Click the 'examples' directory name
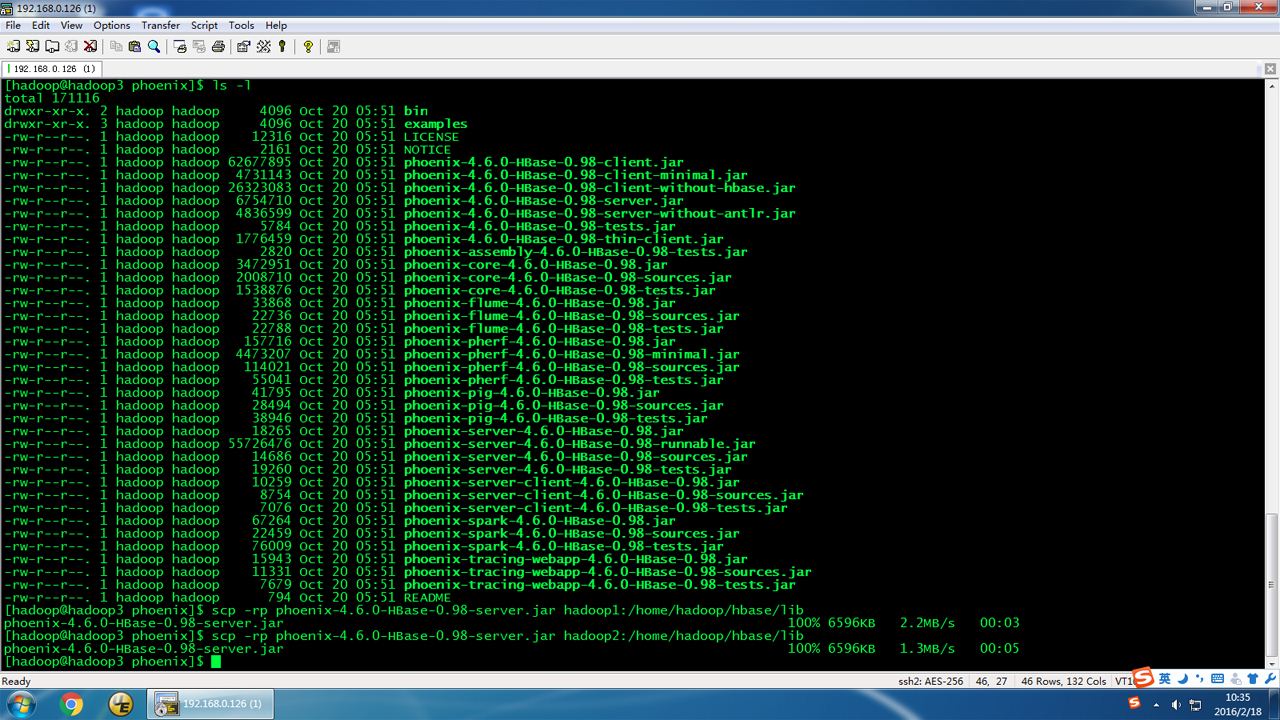 [436, 124]
